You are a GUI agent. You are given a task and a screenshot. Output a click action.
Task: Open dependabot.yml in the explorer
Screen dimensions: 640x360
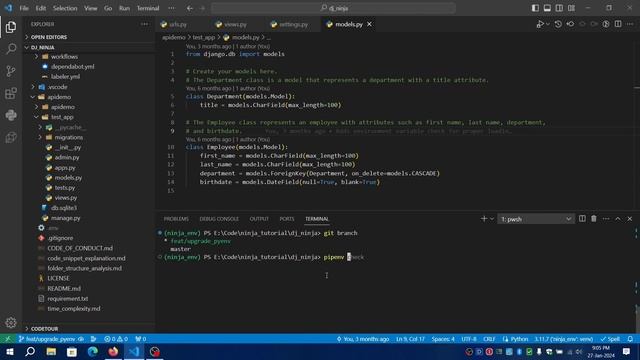[73, 67]
